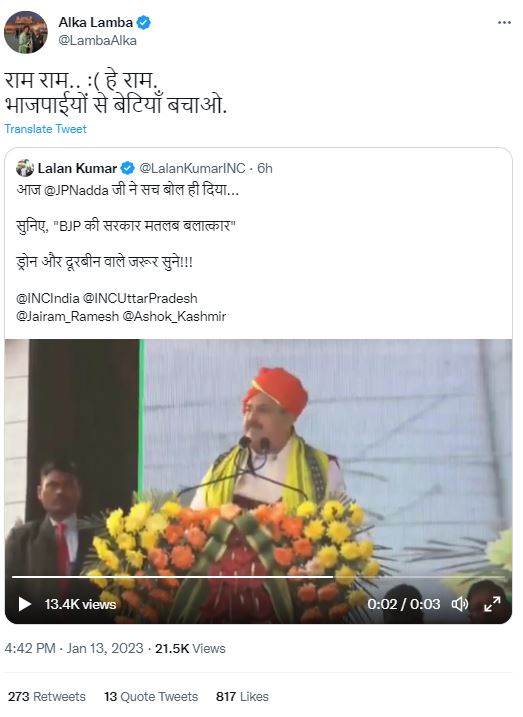Seek along the video progress bar
The image size is (523, 717).
(258, 577)
